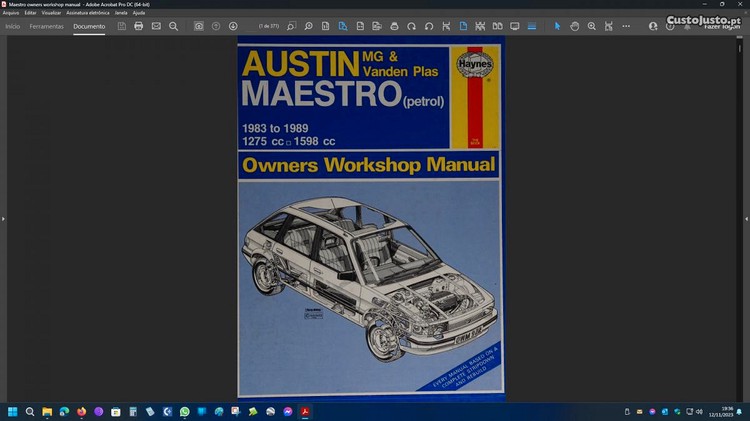The image size is (750, 421).
Task: Go to next page arrow
Action: tap(233, 26)
